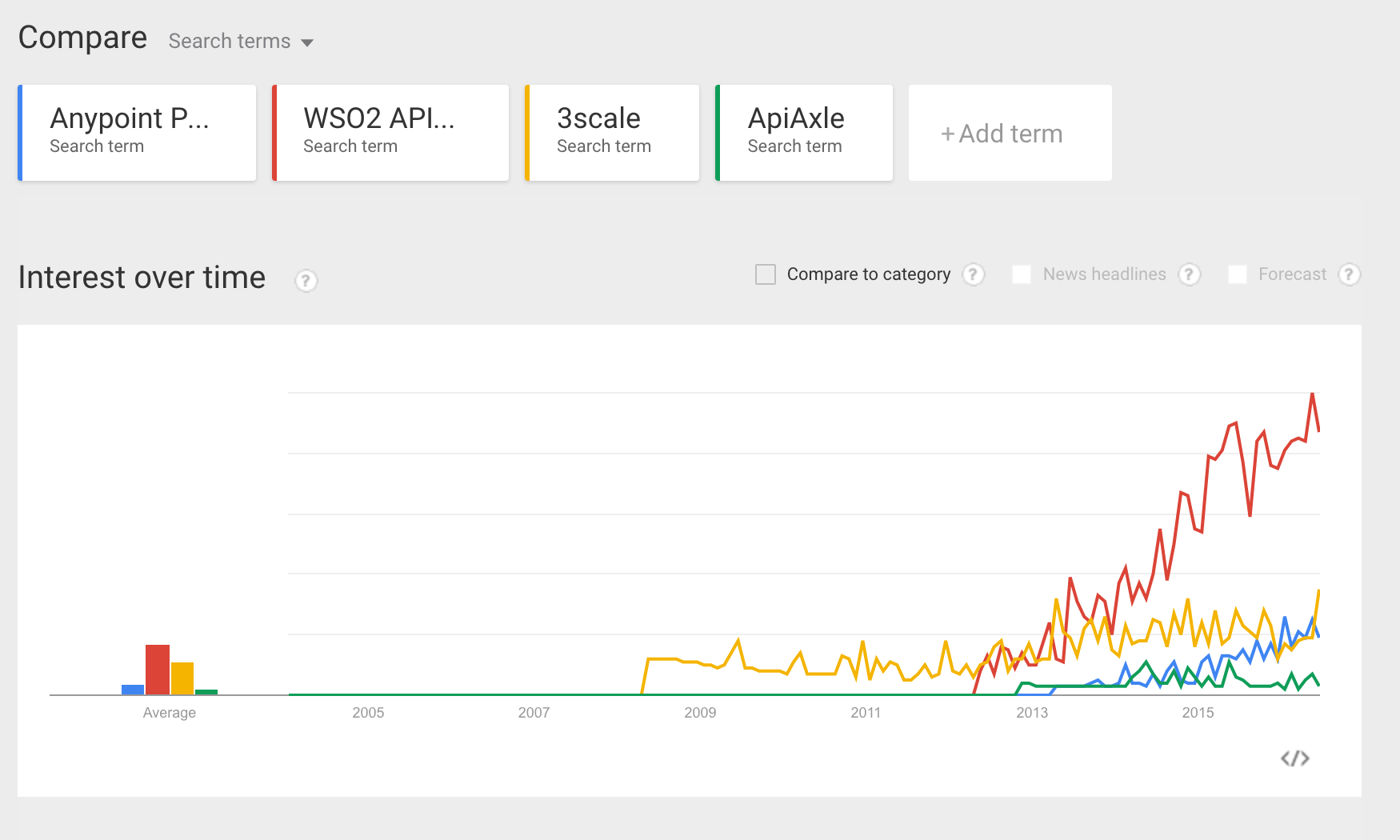Enable the Compare to category checkbox
Screen dimensions: 1400x840
766,274
